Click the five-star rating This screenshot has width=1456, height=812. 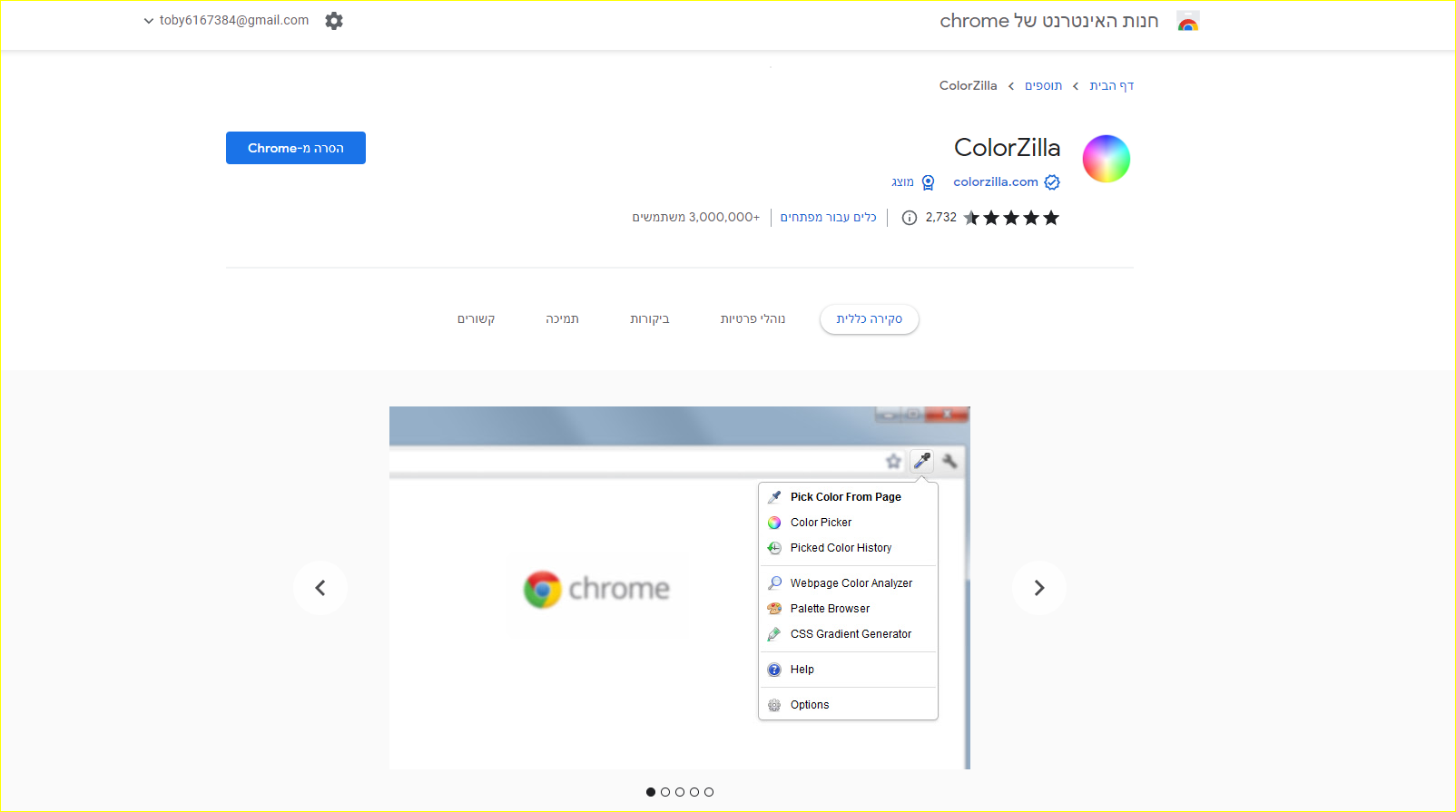pos(1011,218)
